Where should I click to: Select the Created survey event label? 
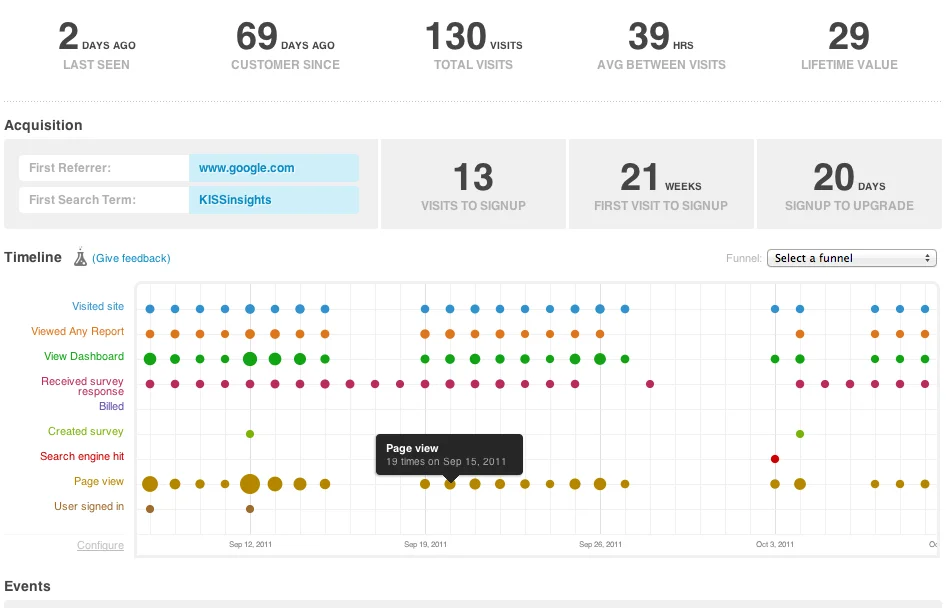pos(86,431)
